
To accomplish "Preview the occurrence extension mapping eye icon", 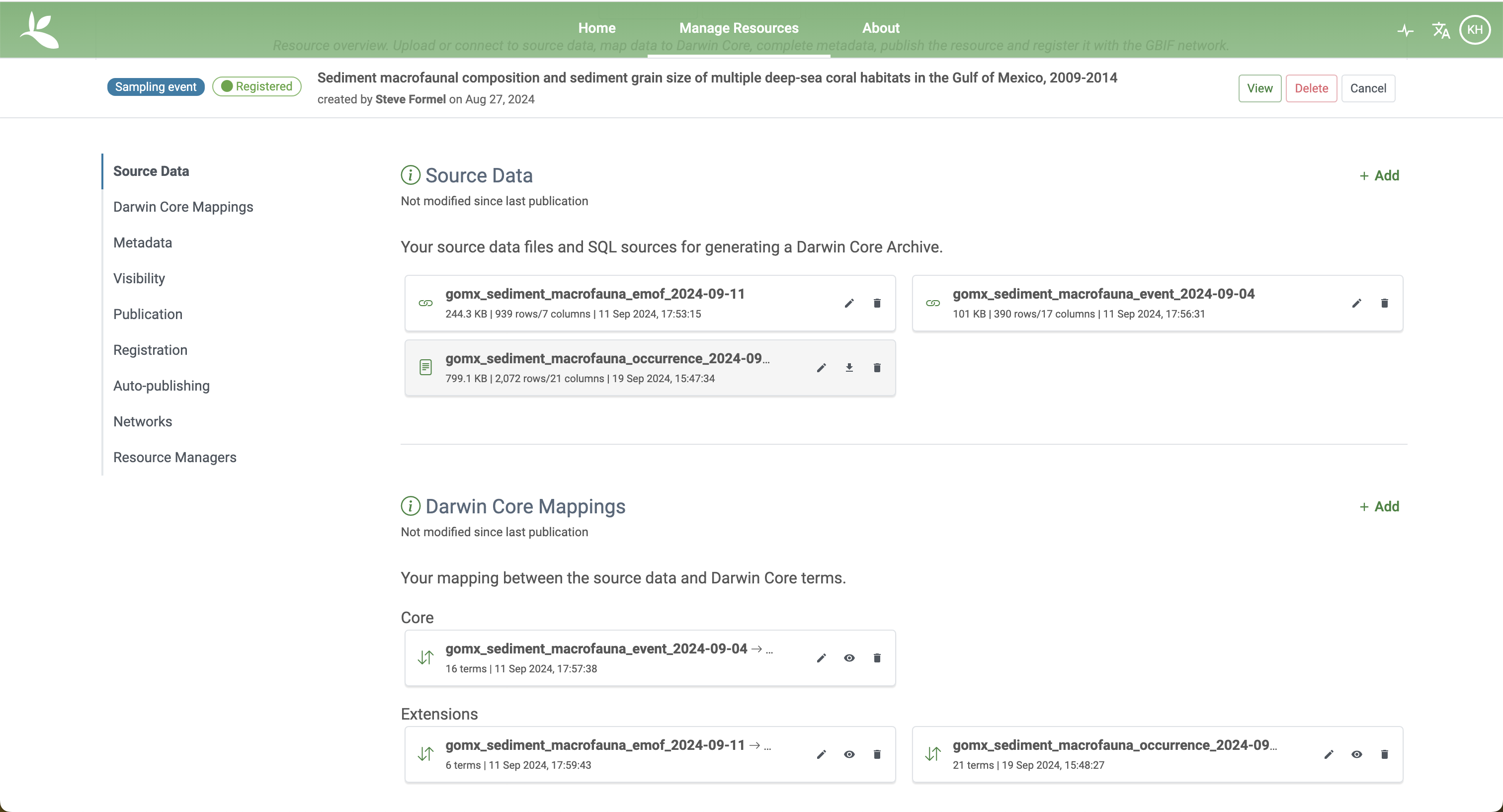I will point(1356,754).
